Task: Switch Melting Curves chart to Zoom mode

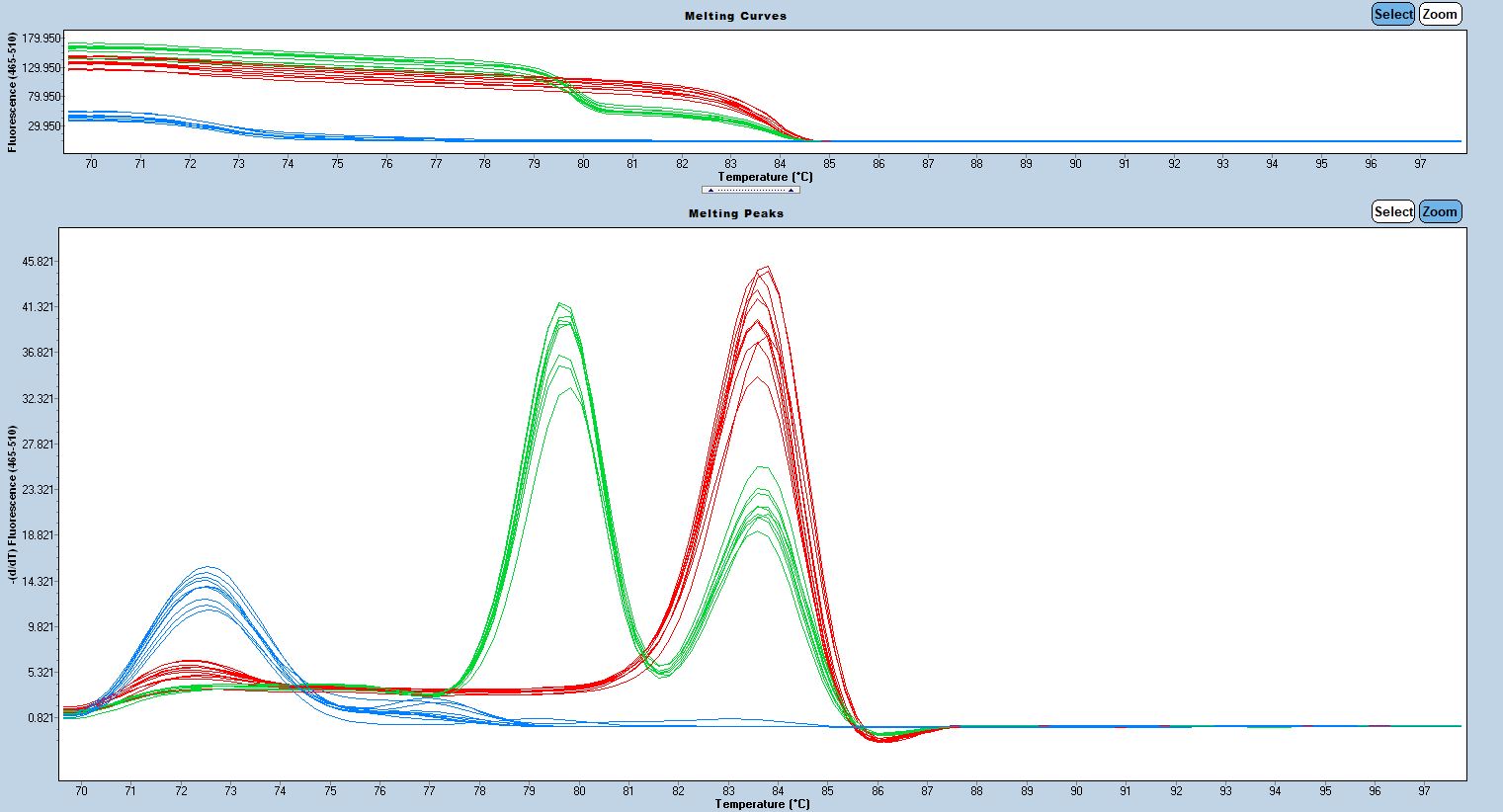Action: pyautogui.click(x=1439, y=14)
